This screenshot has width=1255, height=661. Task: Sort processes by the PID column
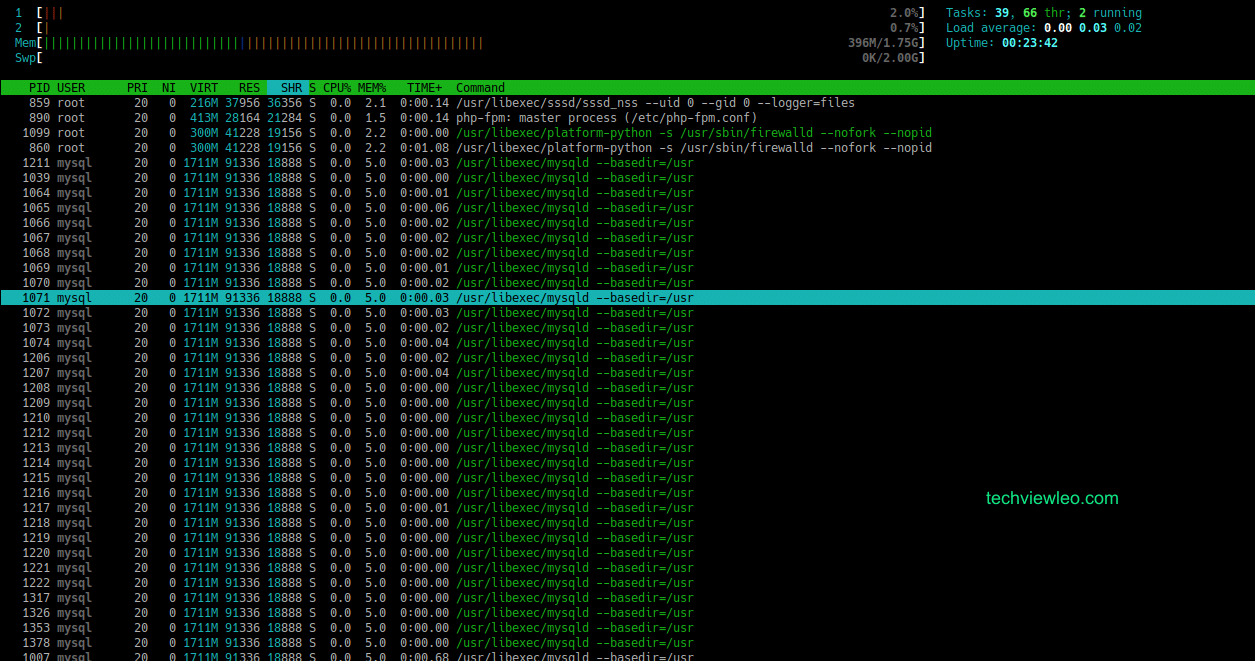click(38, 87)
